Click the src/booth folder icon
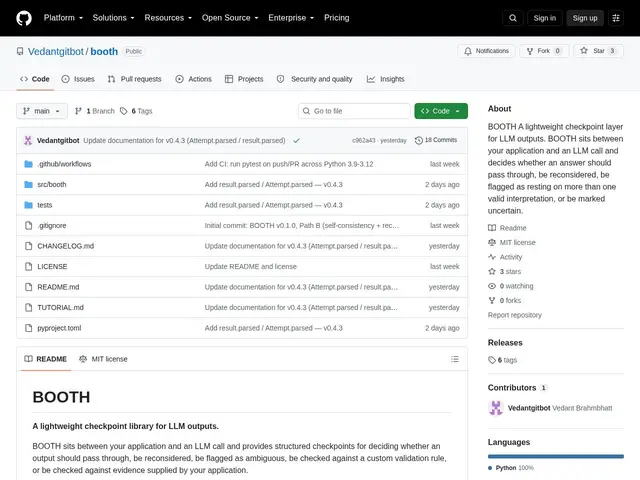640x480 pixels. point(28,184)
